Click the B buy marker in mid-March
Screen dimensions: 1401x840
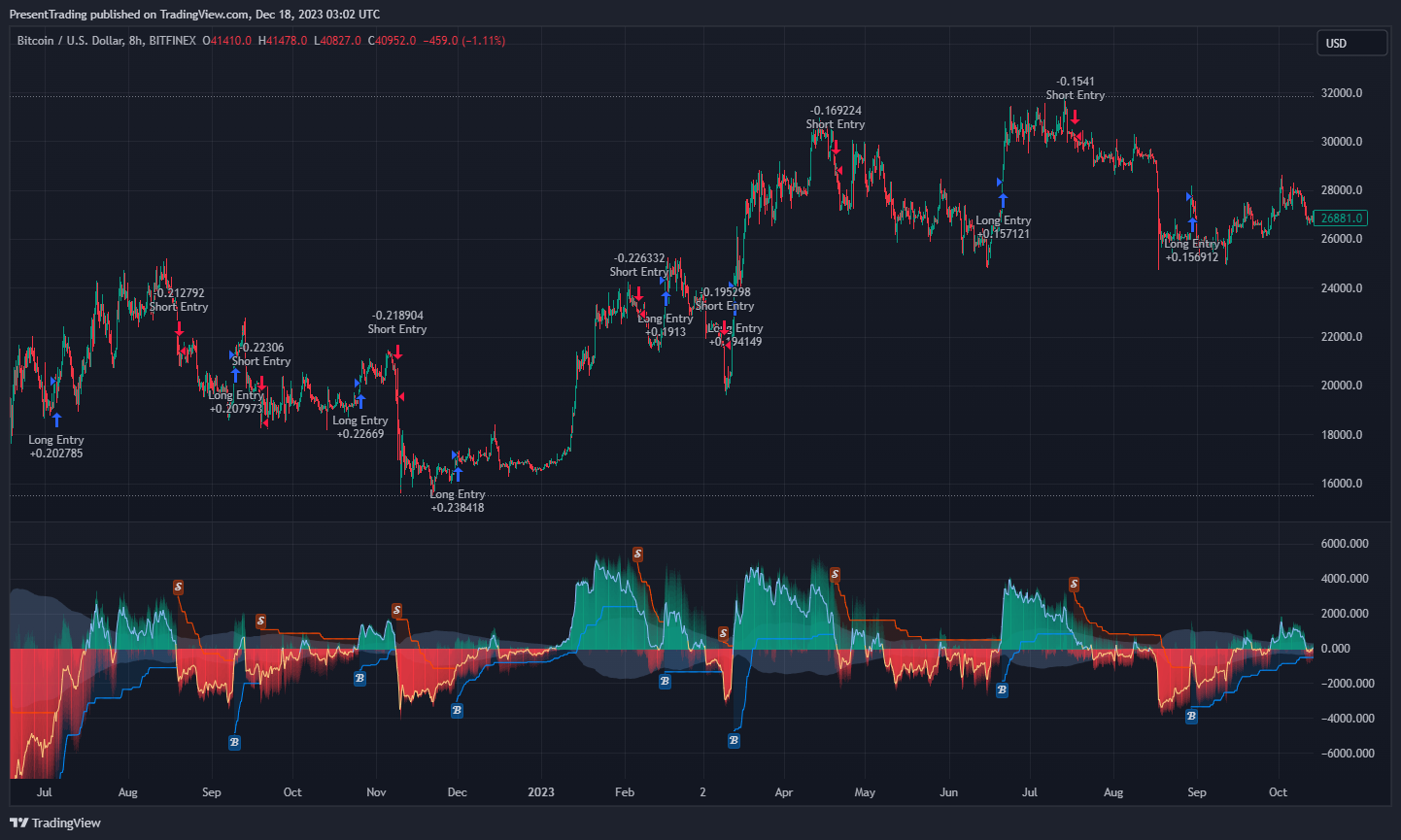click(734, 741)
